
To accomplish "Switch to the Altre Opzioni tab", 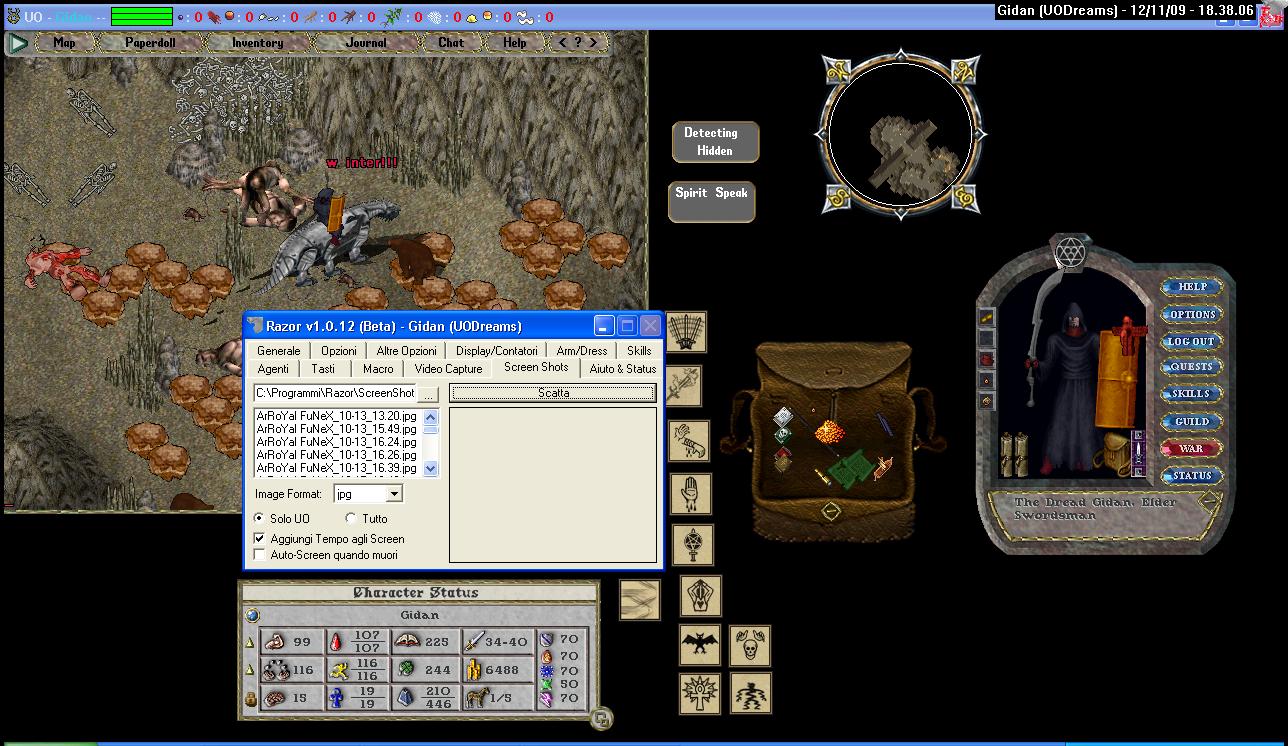I will 407,351.
